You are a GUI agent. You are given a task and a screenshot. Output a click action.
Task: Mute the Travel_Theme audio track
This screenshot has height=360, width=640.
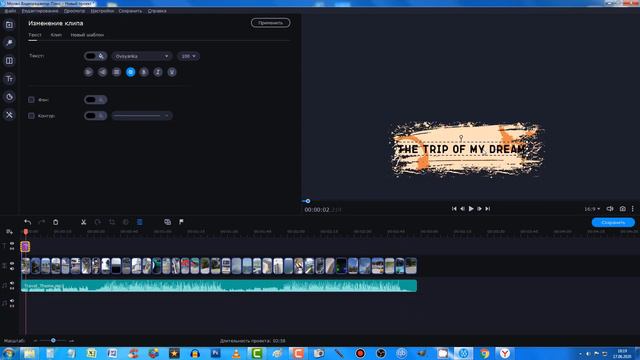[x=12, y=283]
